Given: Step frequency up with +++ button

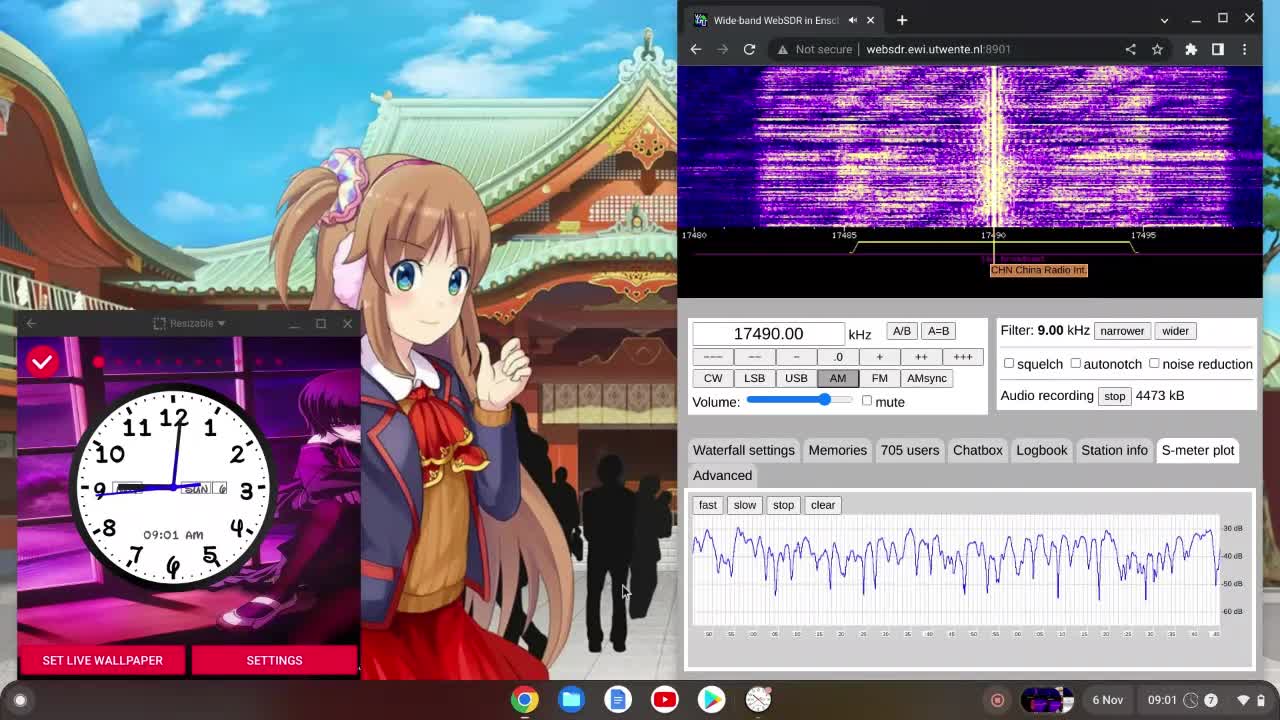Looking at the screenshot, I should 962,357.
